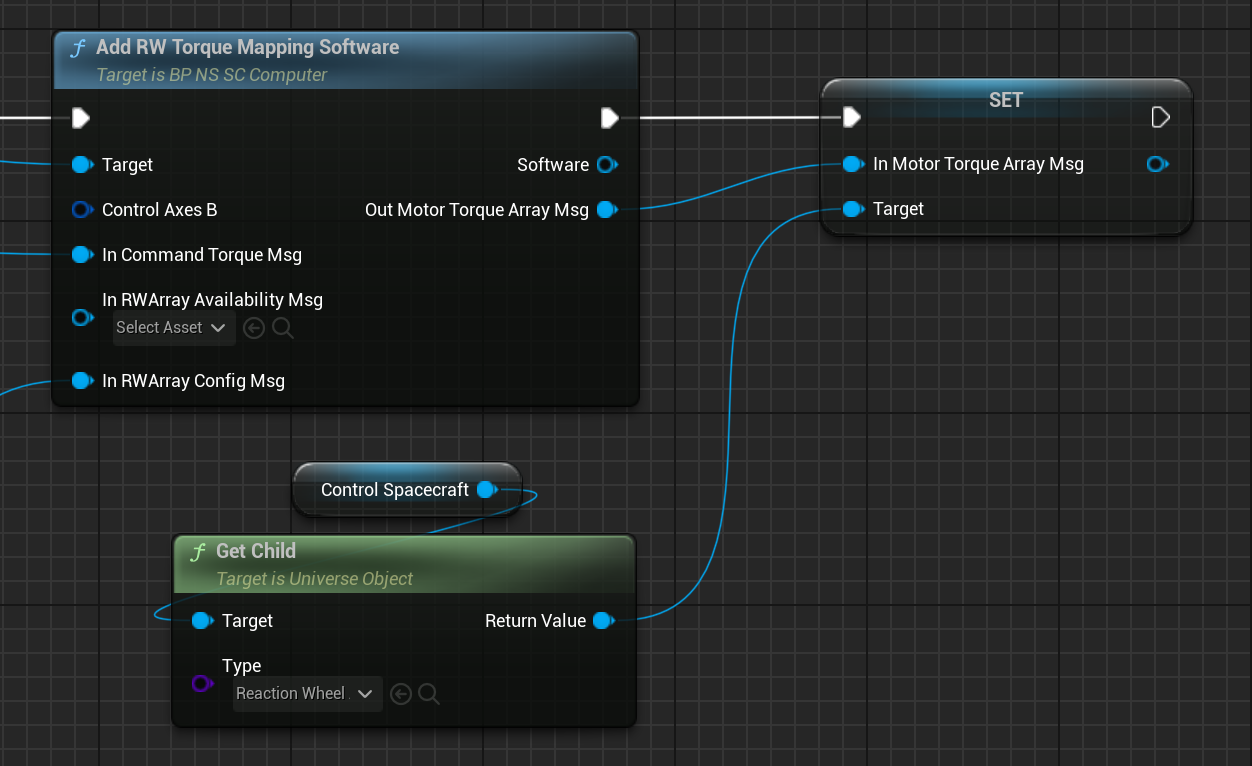
Task: Click the Get Child Return Value pin
Action: [x=602, y=621]
